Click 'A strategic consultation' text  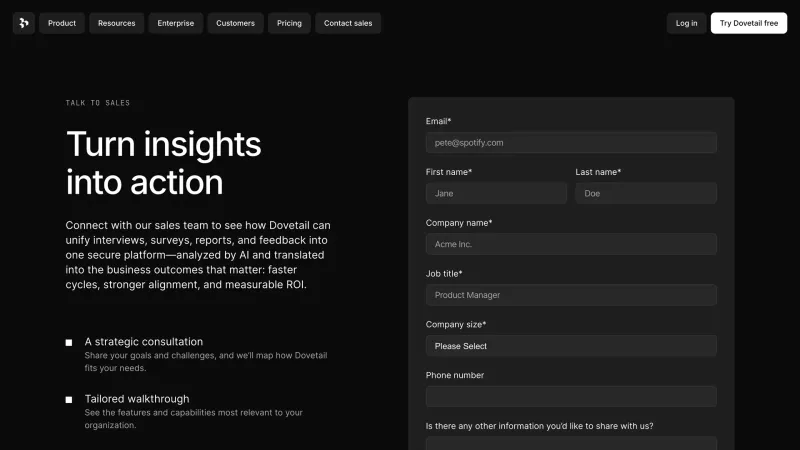click(x=144, y=342)
